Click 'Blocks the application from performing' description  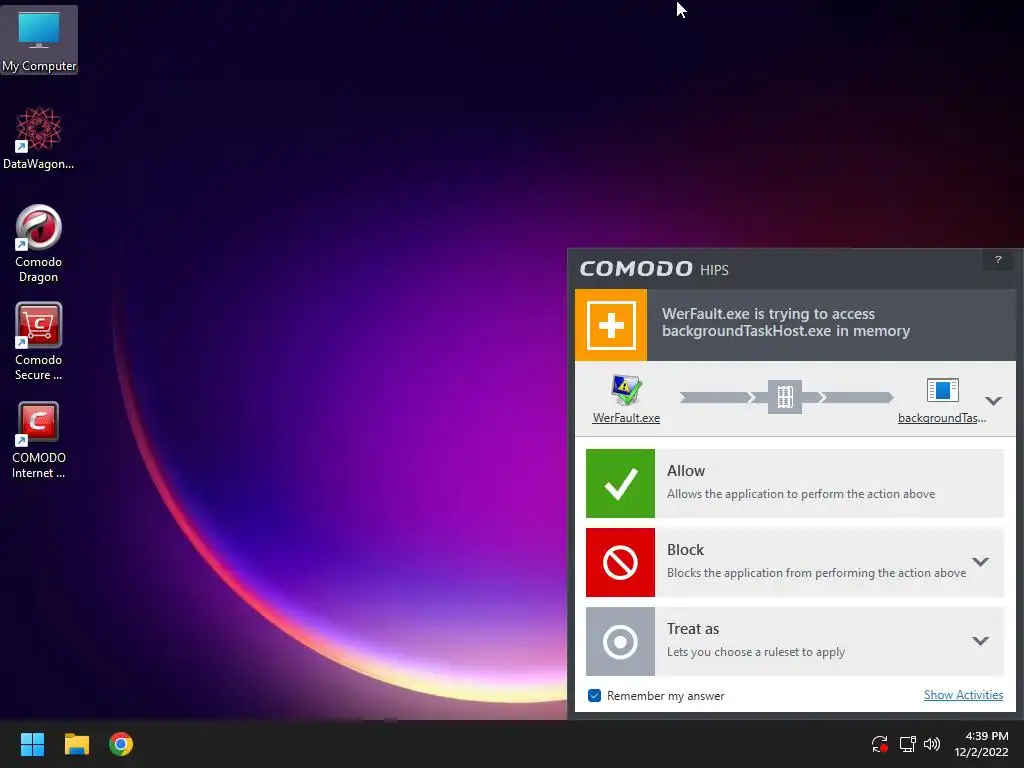[816, 573]
